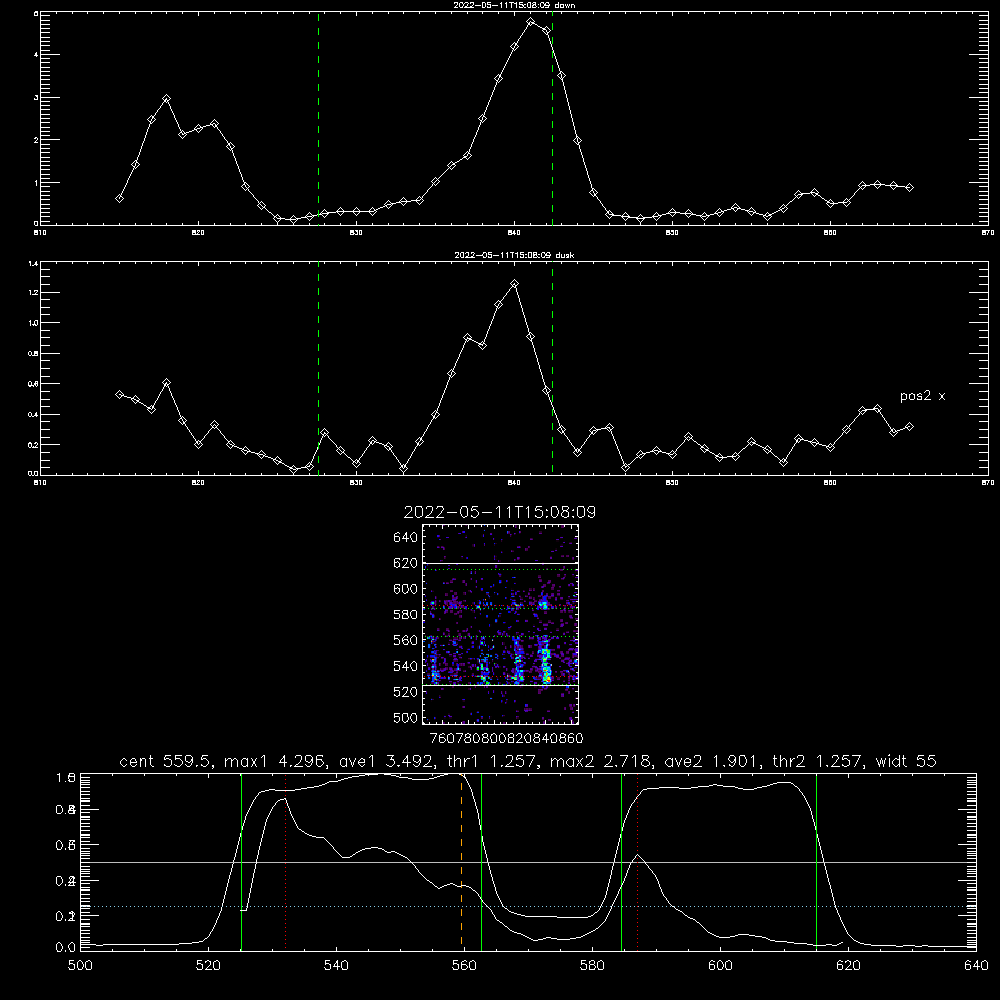Click the '600' y-axis label beside the spectrogram
Image resolution: width=1000 pixels, height=1000 pixels.
pos(406,589)
